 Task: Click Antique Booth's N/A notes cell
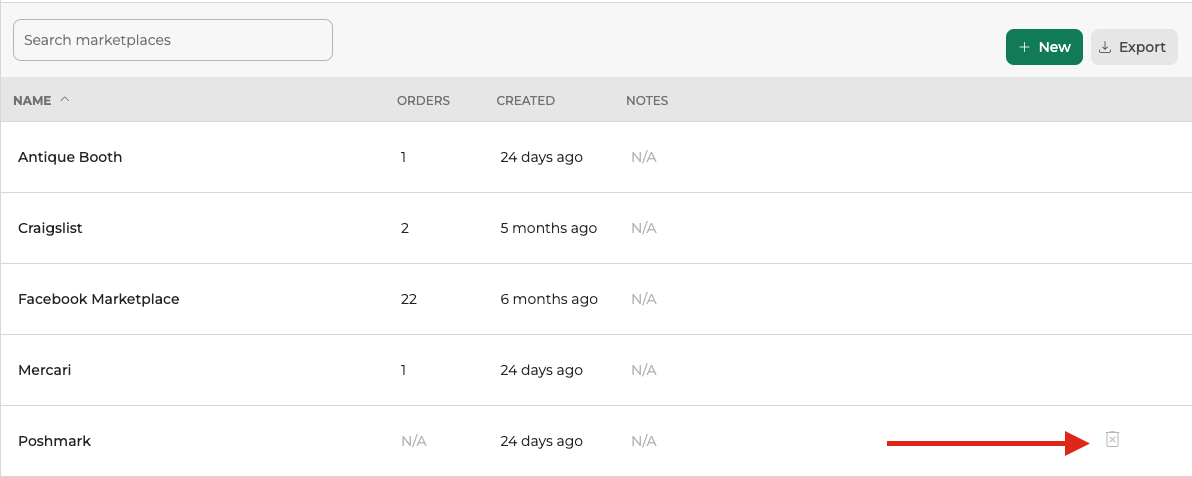click(643, 157)
